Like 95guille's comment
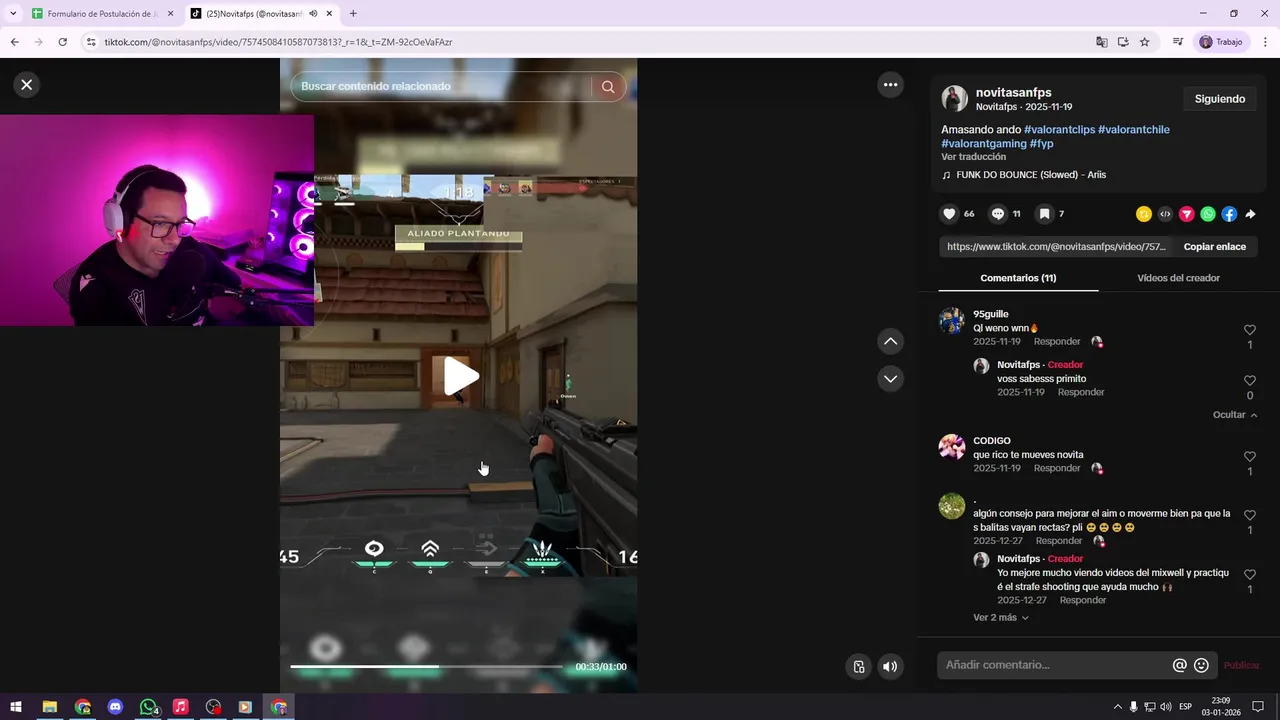 point(1249,330)
